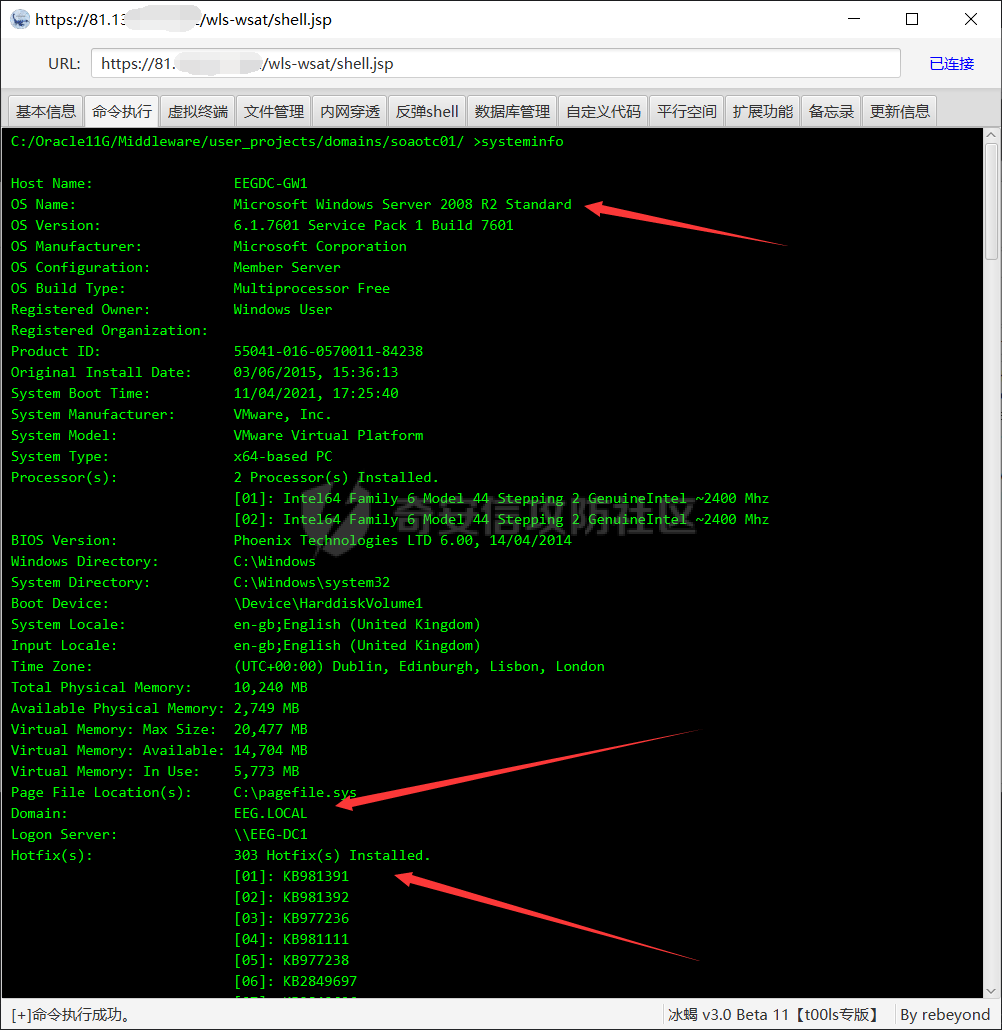Maximize the shell window
Image resolution: width=1002 pixels, height=1030 pixels.
pos(912,19)
